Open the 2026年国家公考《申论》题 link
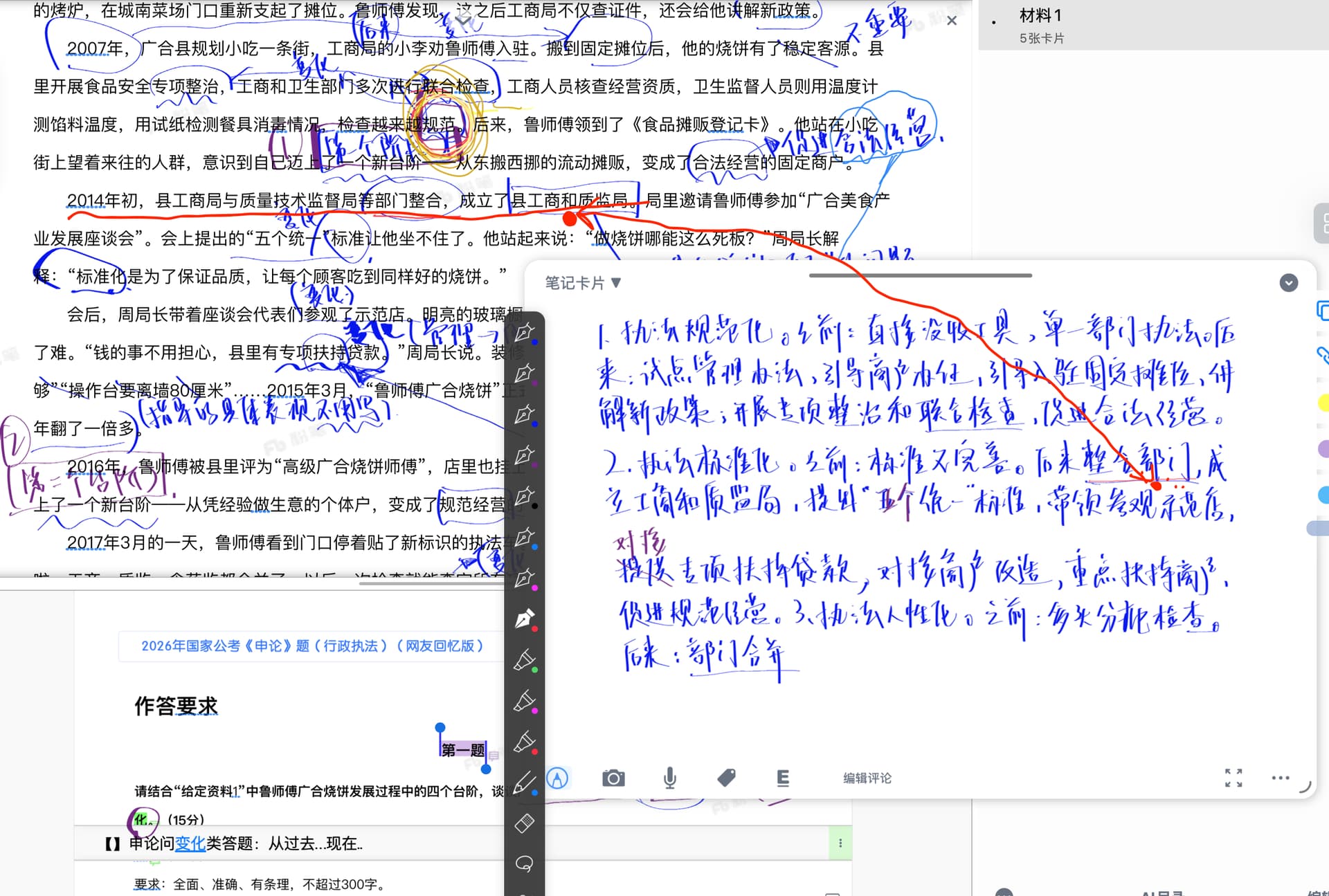 [312, 646]
